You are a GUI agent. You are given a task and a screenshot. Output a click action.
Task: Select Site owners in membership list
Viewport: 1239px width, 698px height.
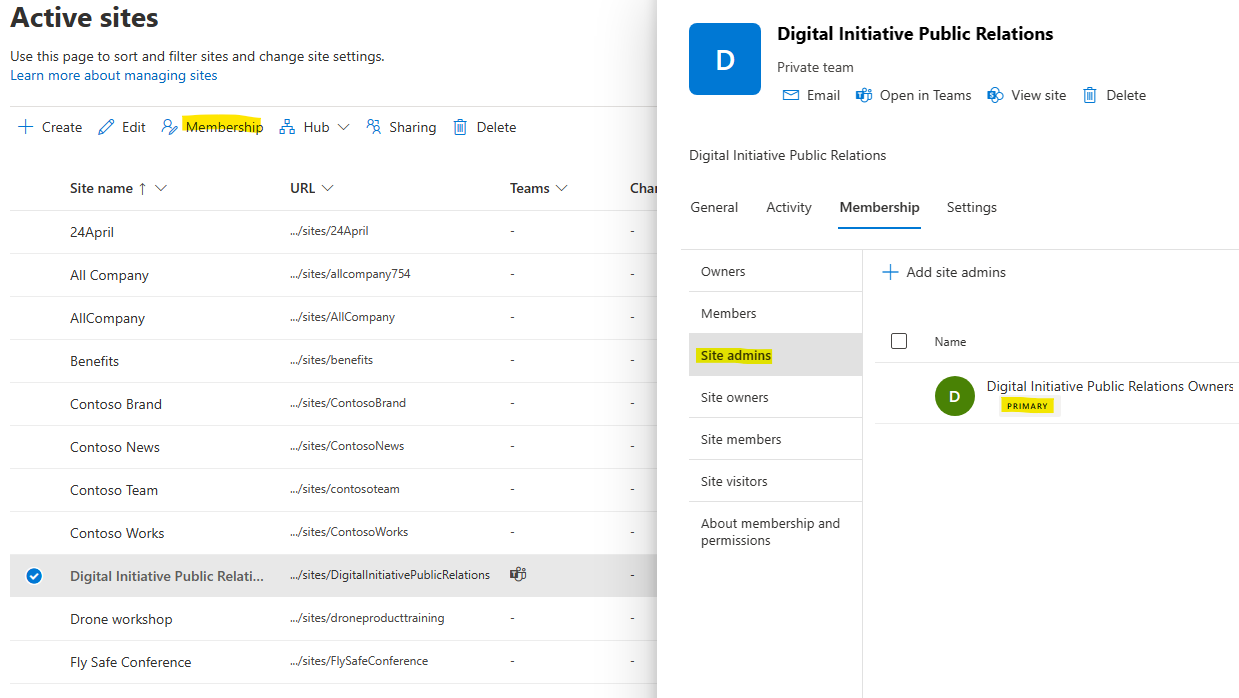(775, 397)
